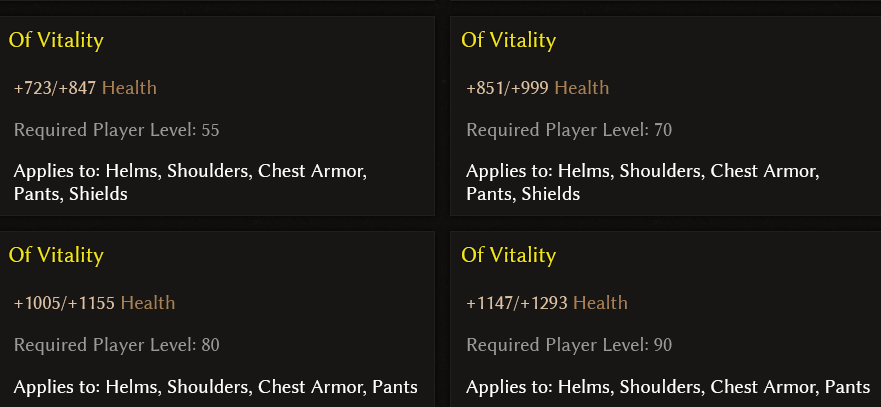Click Applies to line in level 90 card
Image resolution: width=881 pixels, height=407 pixels.
(668, 387)
